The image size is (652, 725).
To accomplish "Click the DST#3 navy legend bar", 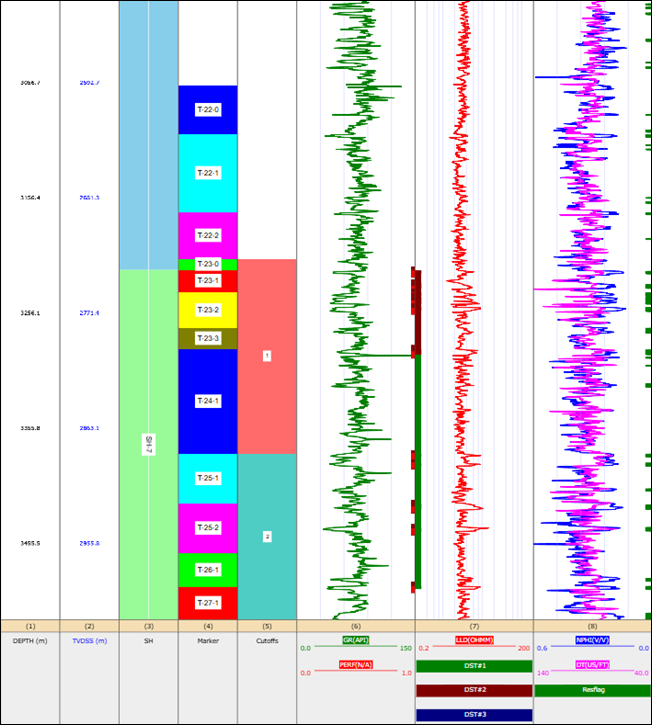I will coord(474,714).
